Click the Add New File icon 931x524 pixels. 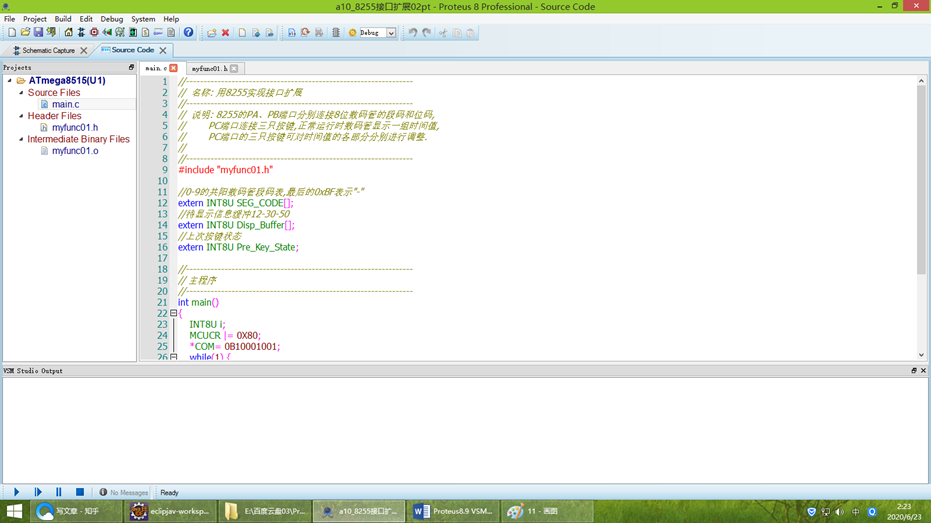tap(242, 33)
